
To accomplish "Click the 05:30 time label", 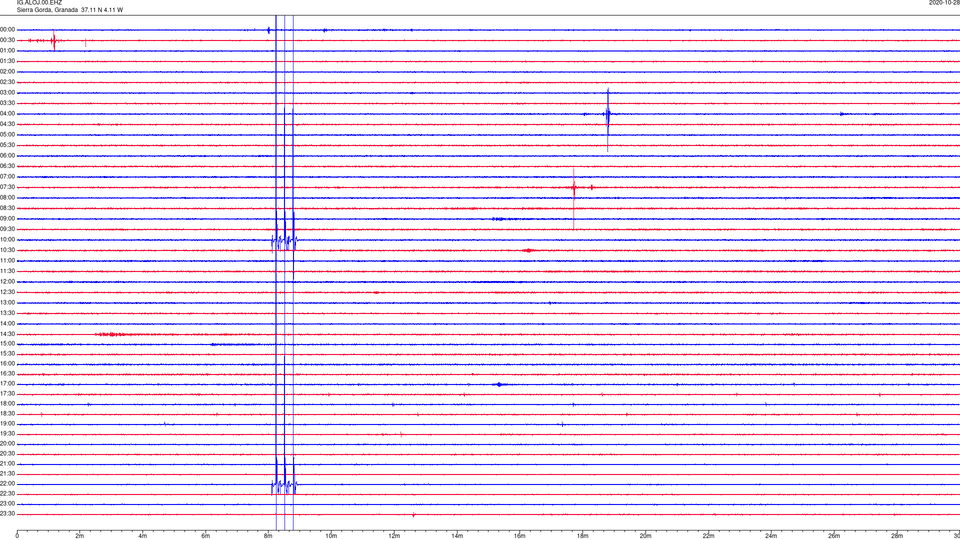I will (8, 145).
